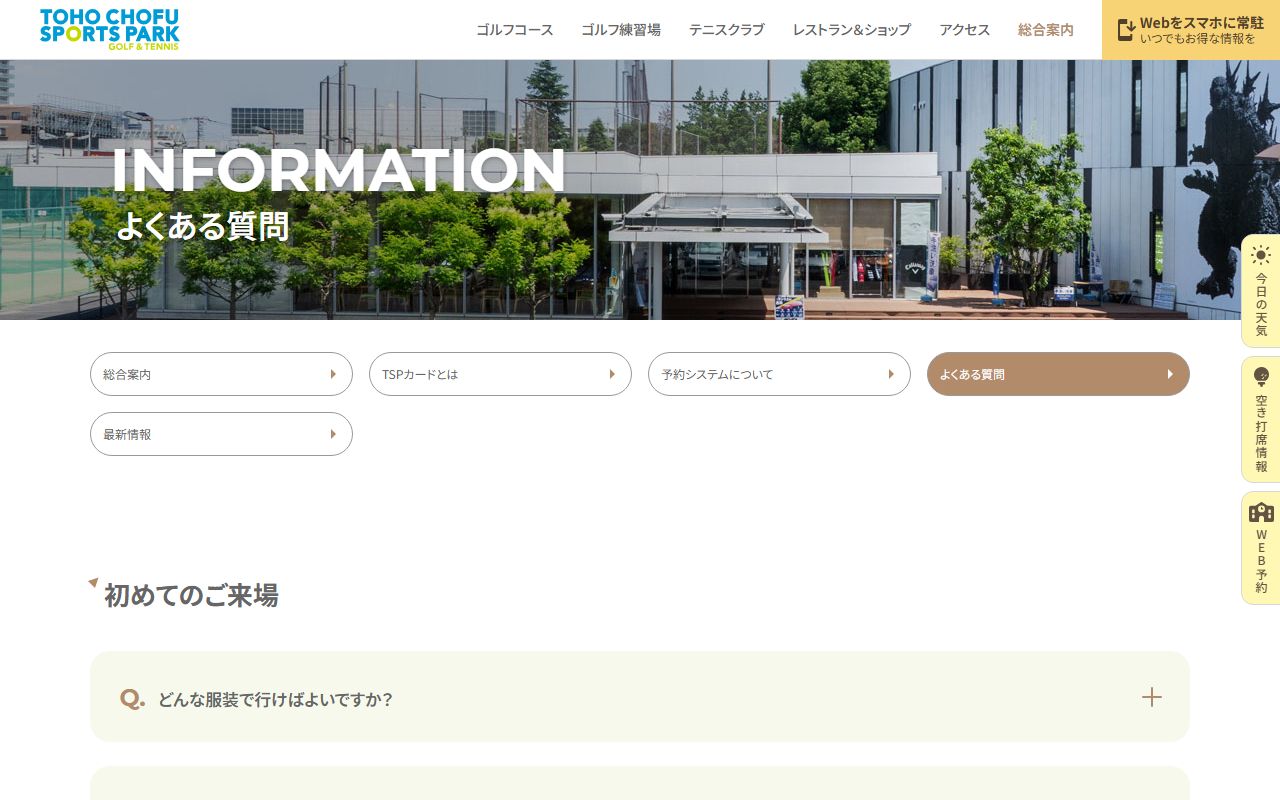1280x800 pixels.
Task: Click the arrow on the よくある質問 pill
Action: pyautogui.click(x=1170, y=374)
